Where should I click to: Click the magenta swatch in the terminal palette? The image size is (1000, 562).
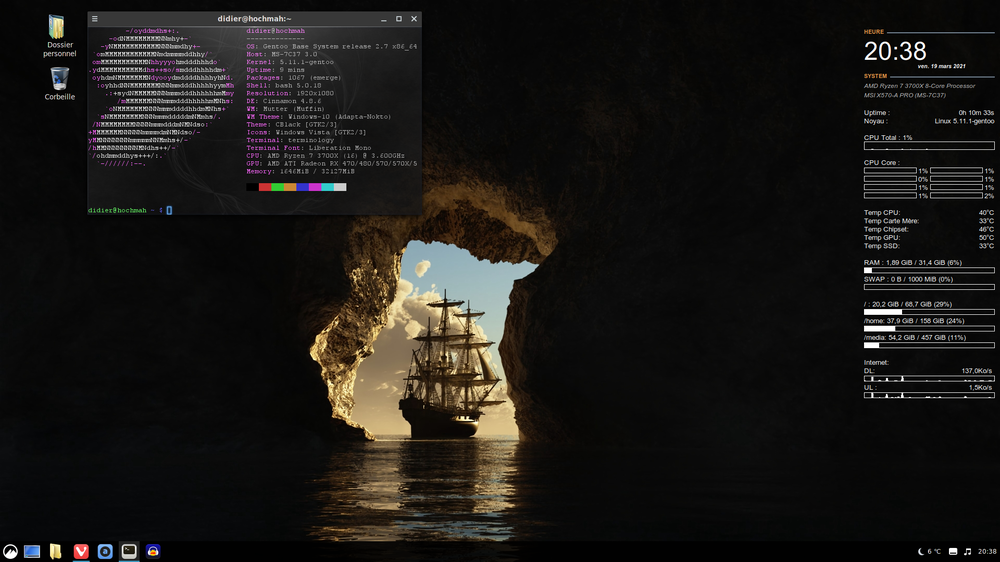click(315, 187)
